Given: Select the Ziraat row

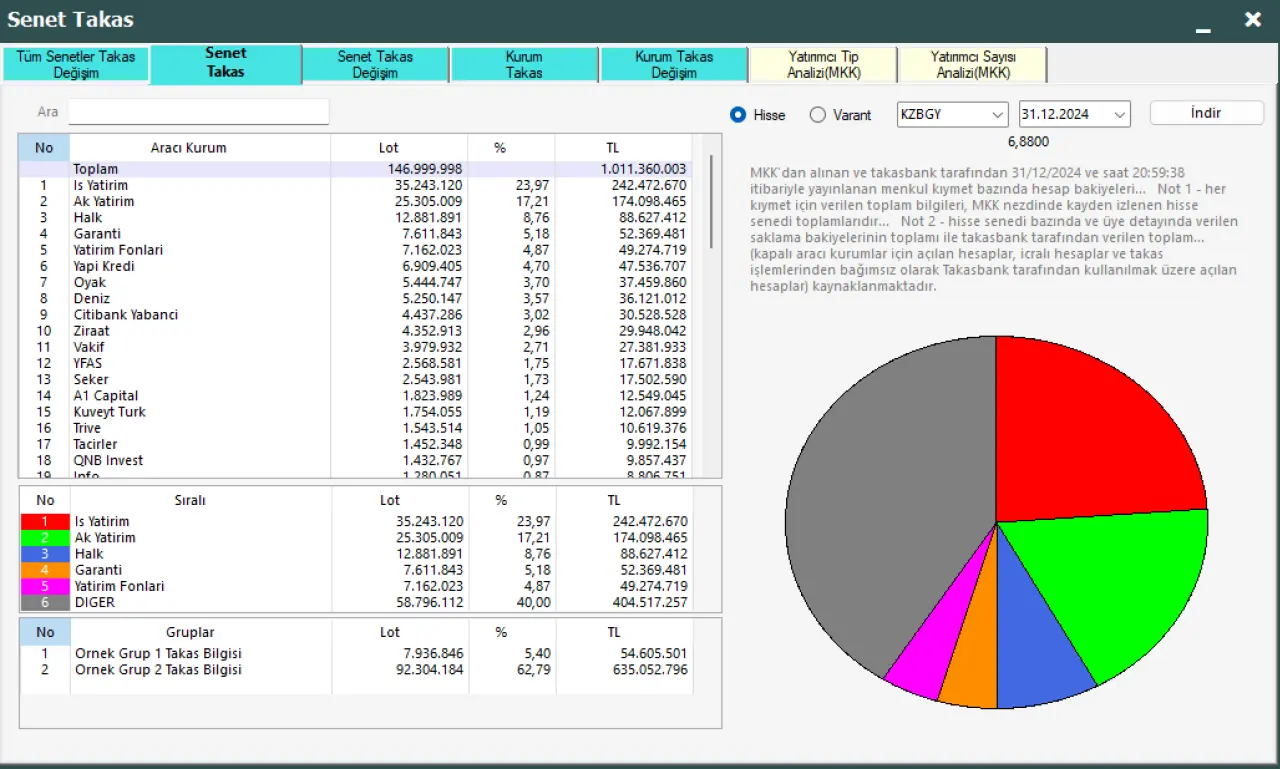Looking at the screenshot, I should tap(355, 330).
